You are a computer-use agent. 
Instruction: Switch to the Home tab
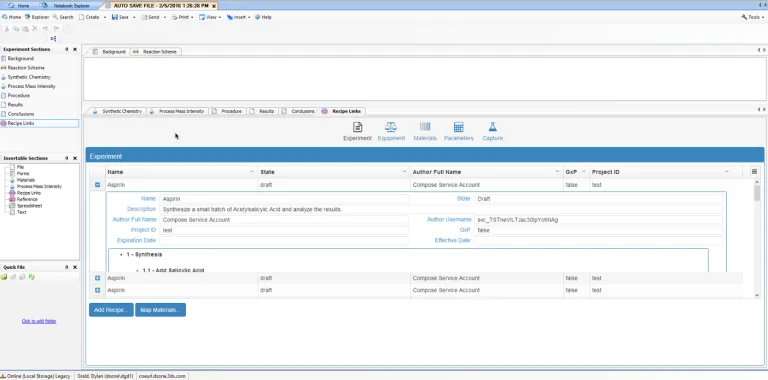(x=19, y=6)
